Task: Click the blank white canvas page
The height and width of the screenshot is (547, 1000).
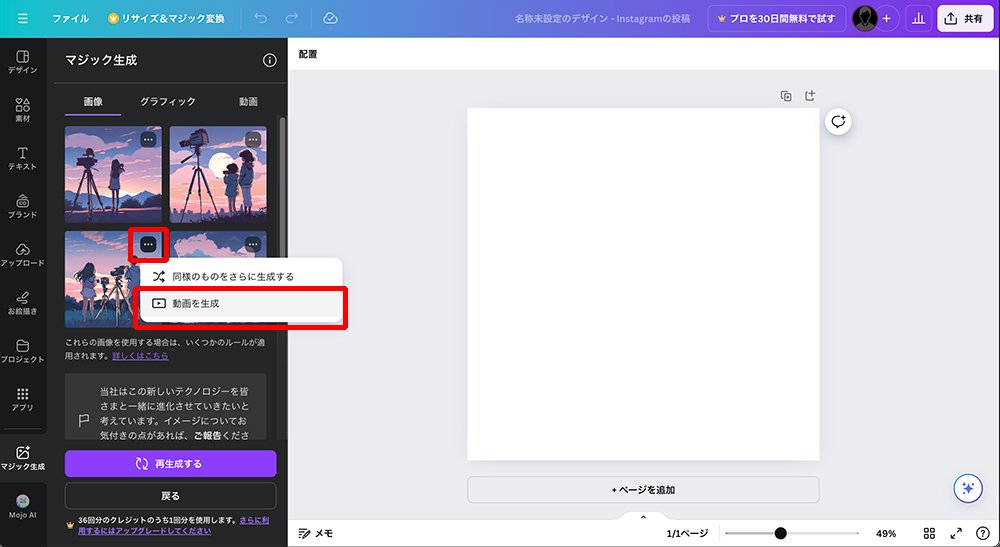Action: (643, 284)
